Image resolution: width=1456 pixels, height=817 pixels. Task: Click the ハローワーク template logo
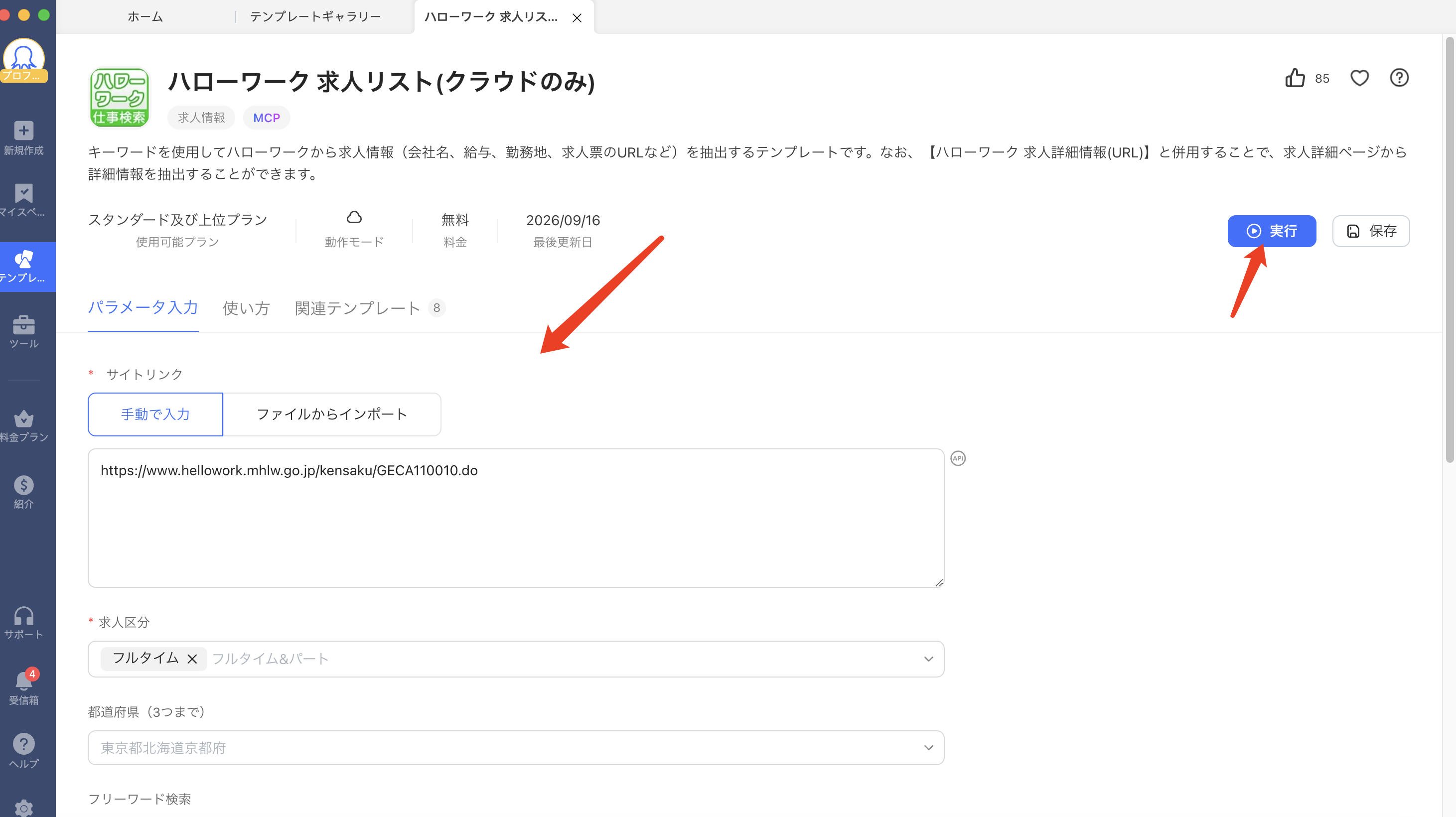[119, 97]
